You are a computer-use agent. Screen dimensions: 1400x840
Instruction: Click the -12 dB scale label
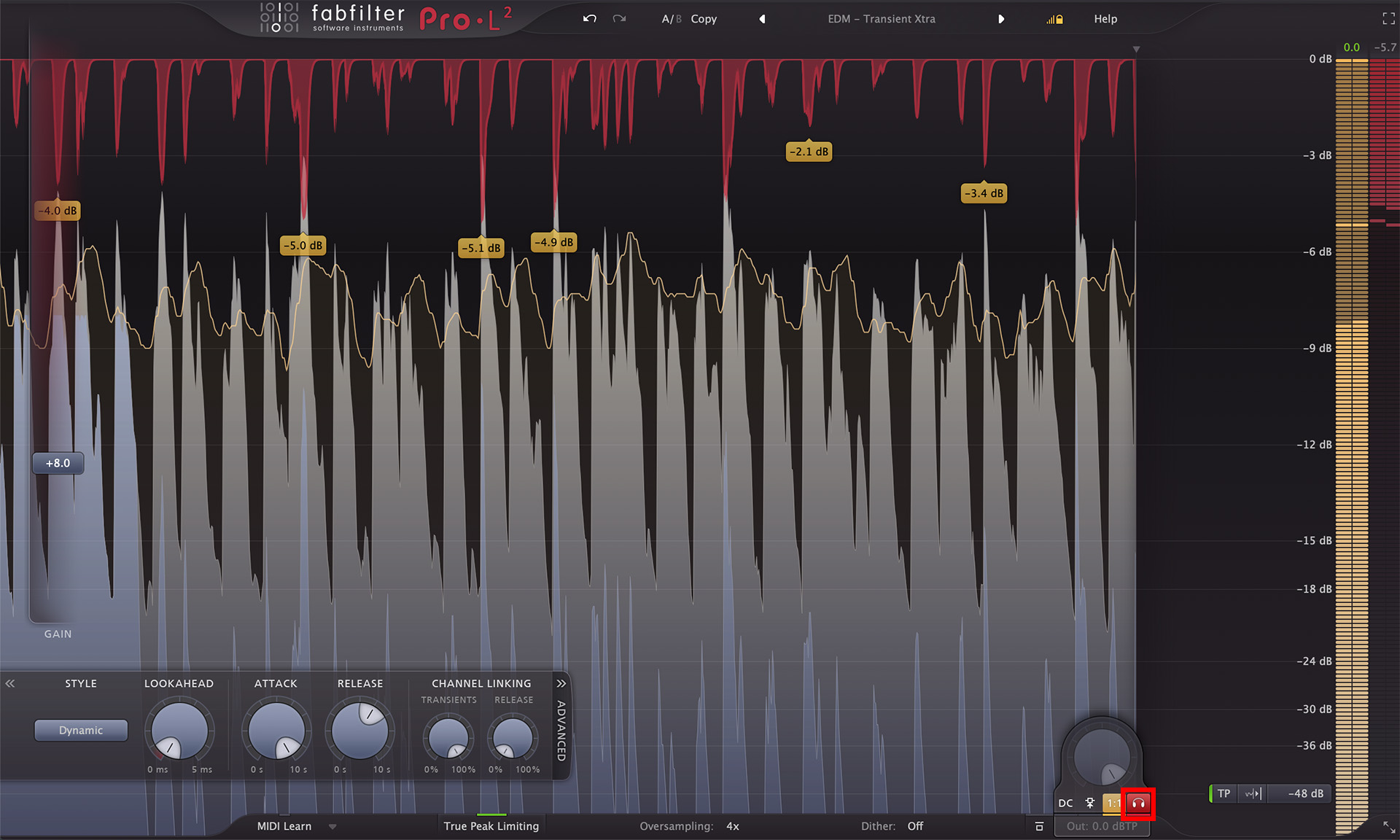(x=1315, y=444)
